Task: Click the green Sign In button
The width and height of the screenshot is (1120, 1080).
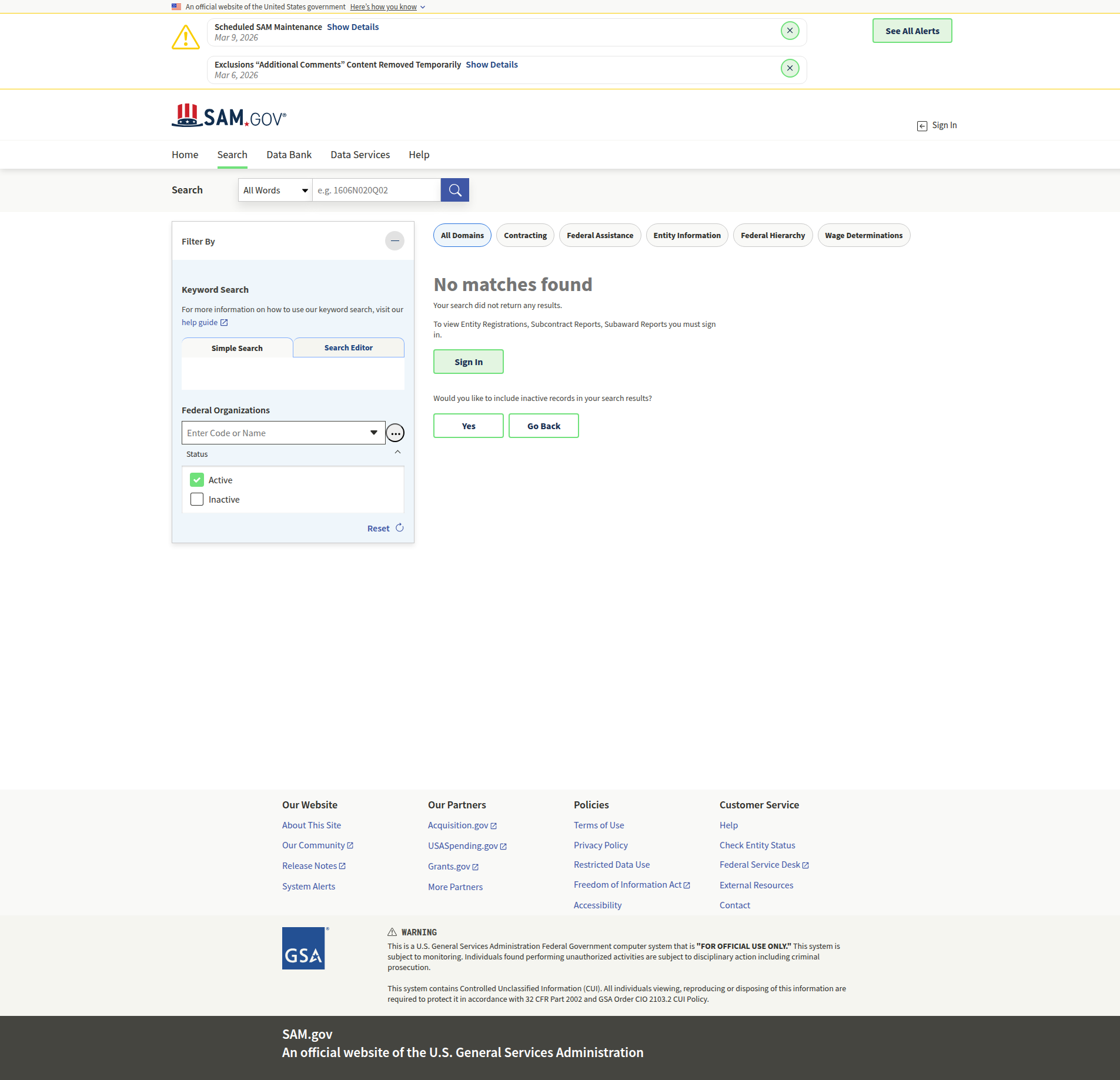Action: pyautogui.click(x=468, y=362)
